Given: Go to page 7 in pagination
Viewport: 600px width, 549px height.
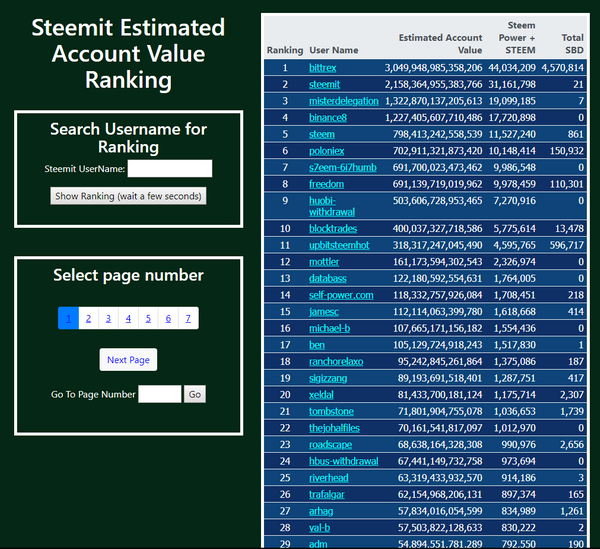Looking at the screenshot, I should 188,318.
